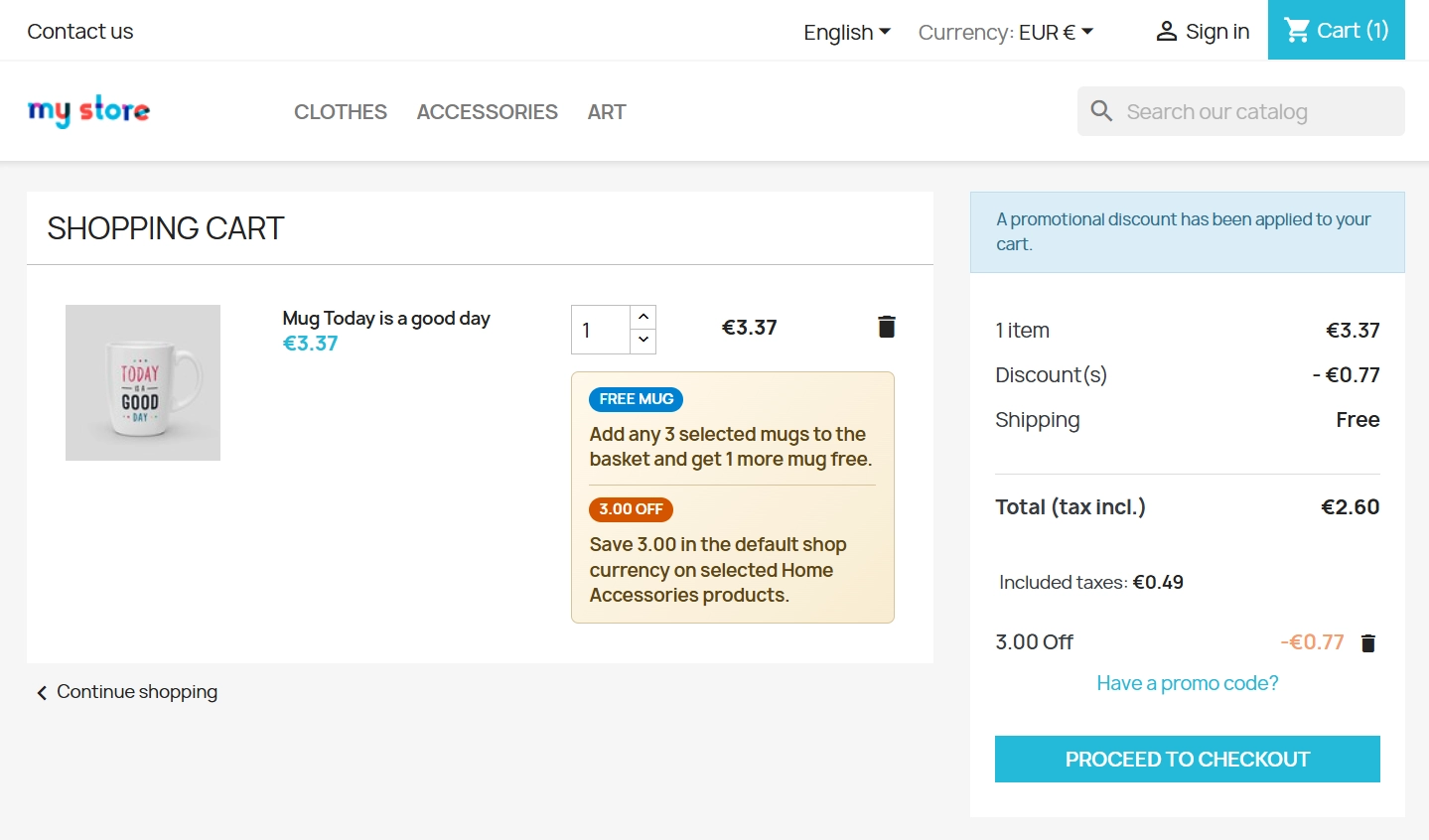Viewport: 1429px width, 840px height.
Task: Delete the 3.00 Off discount with trash icon
Action: 1367,642
